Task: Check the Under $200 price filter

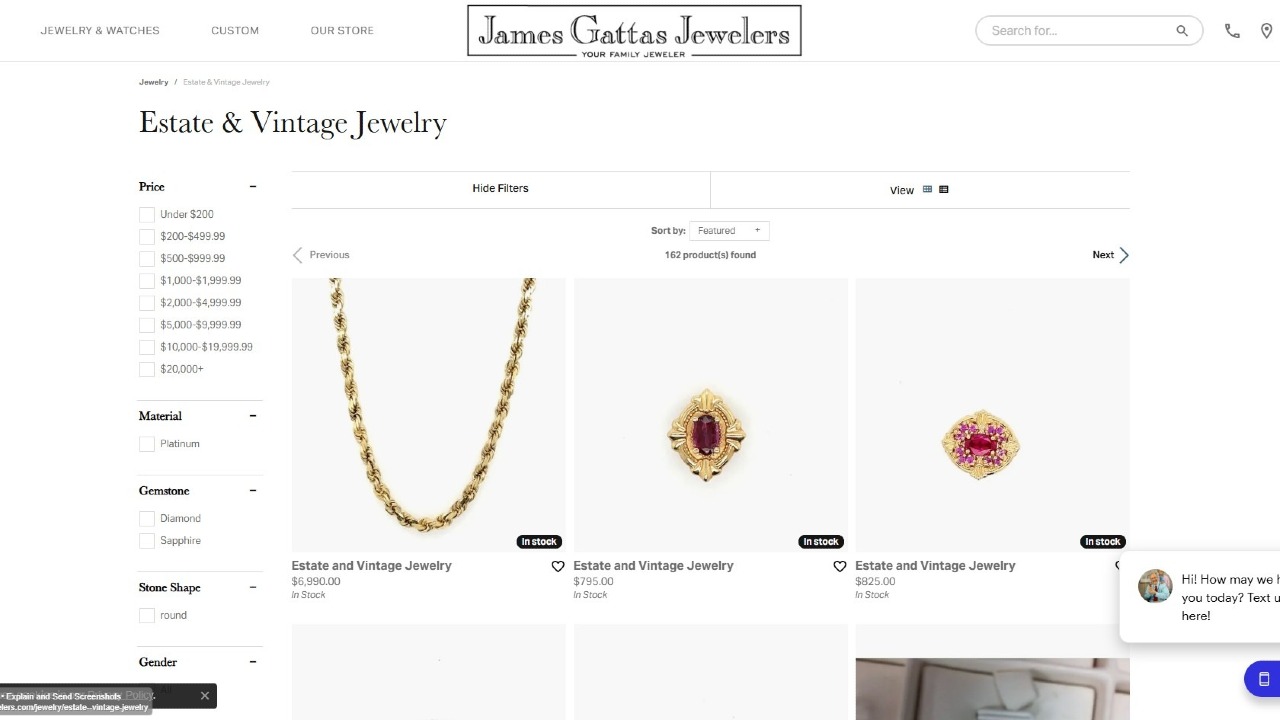Action: pos(147,214)
